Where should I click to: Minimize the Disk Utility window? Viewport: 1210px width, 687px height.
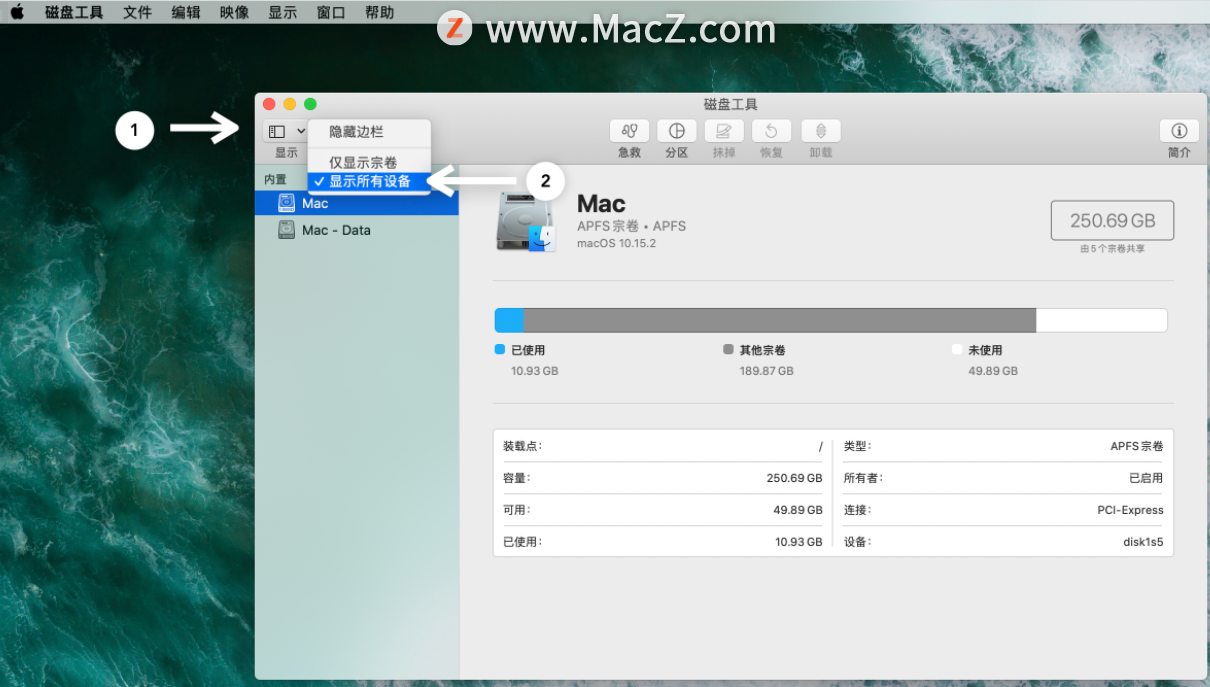290,104
